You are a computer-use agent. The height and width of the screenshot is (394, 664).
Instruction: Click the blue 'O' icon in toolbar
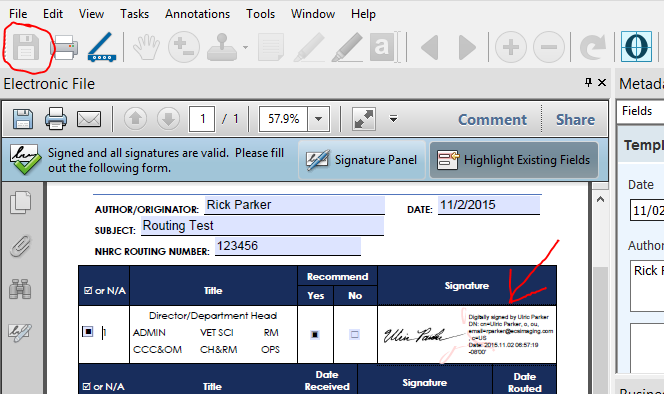636,47
